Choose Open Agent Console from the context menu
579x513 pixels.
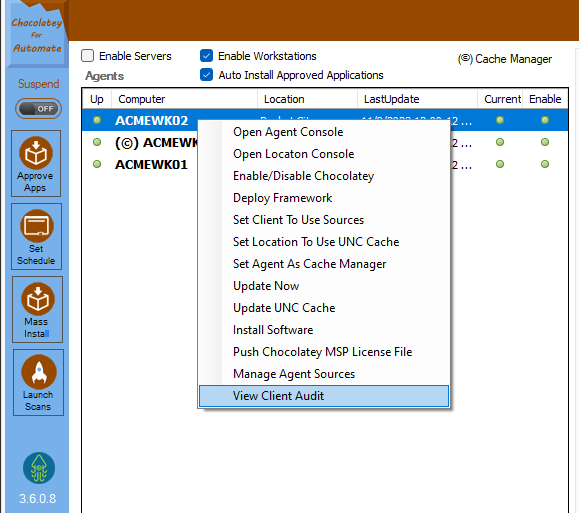pos(324,132)
